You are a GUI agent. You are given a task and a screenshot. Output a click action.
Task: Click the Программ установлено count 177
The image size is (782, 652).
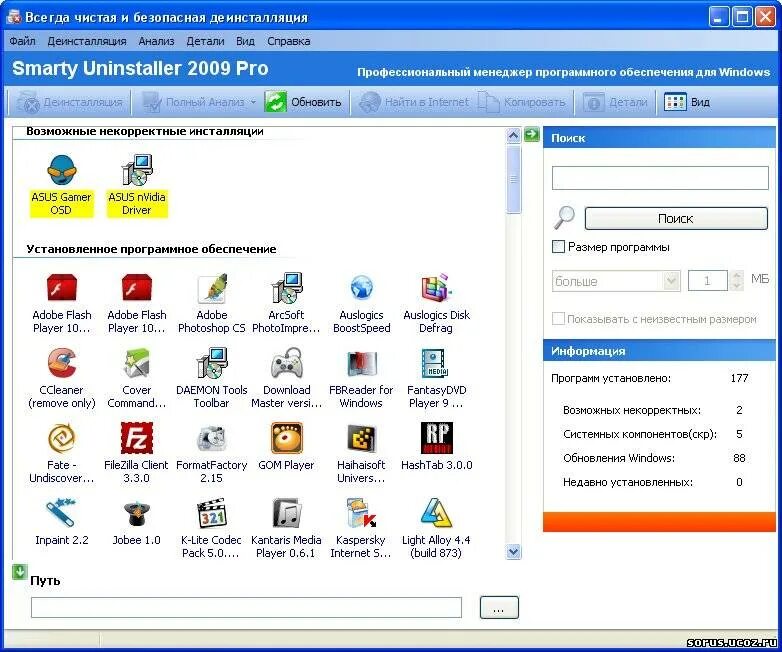[739, 378]
